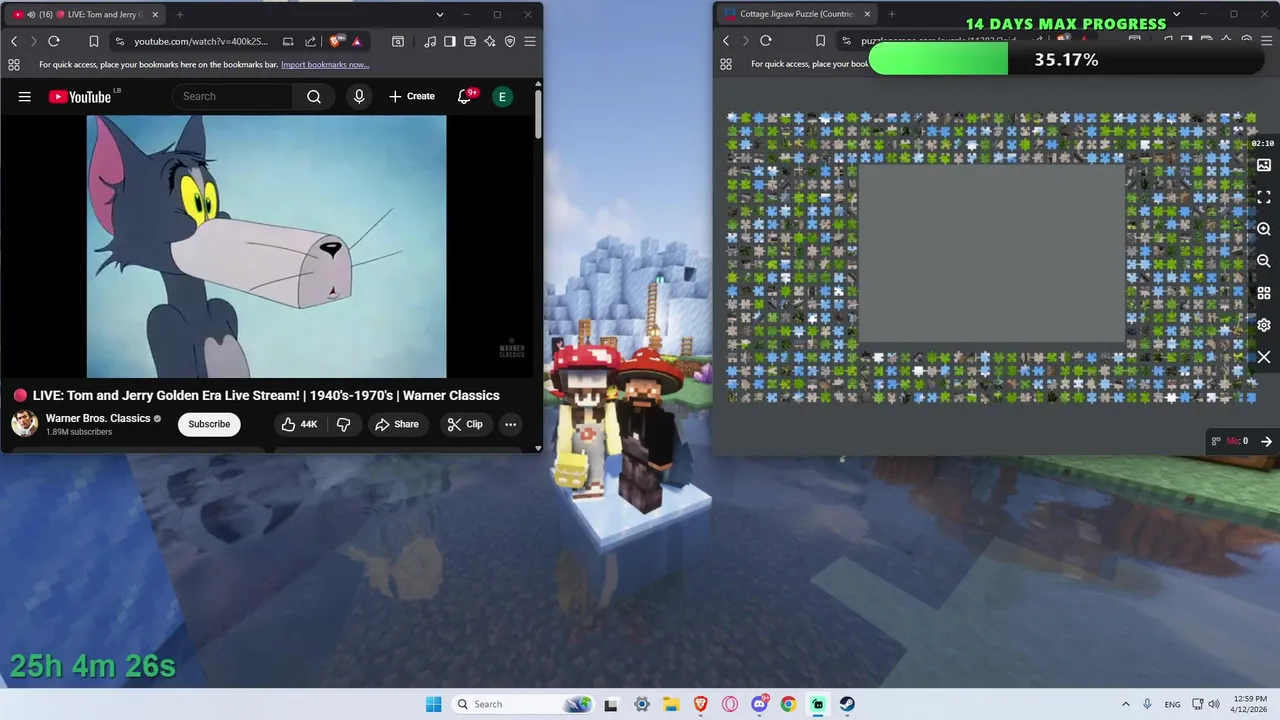
Task: Arrange puzzle pieces with grid icon
Action: (1264, 293)
